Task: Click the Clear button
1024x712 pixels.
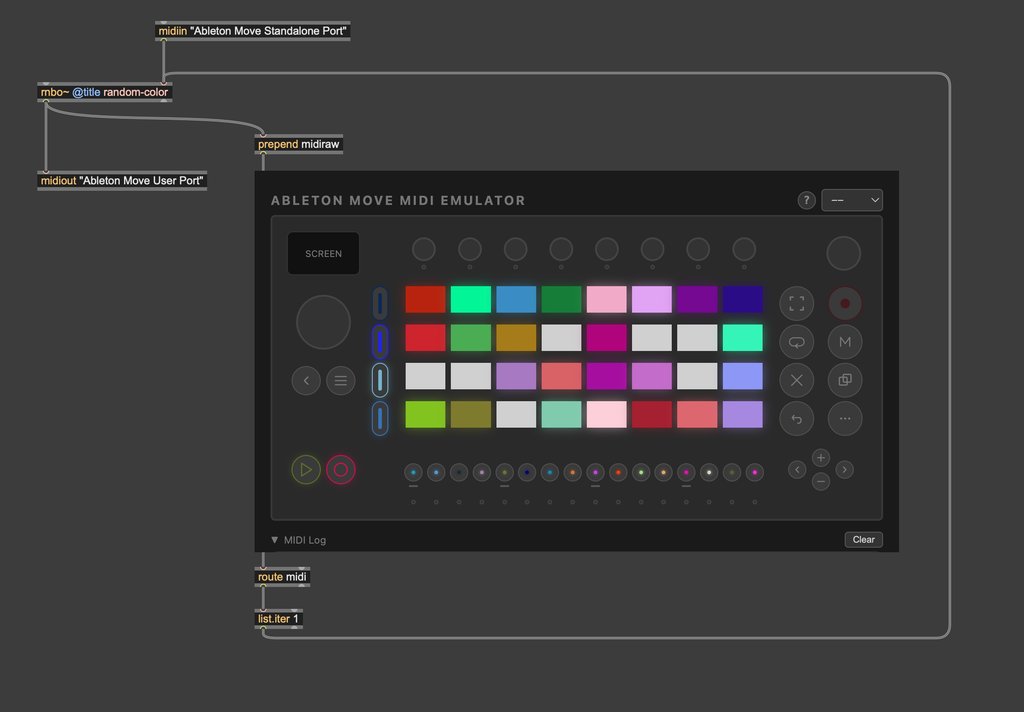Action: [x=863, y=540]
